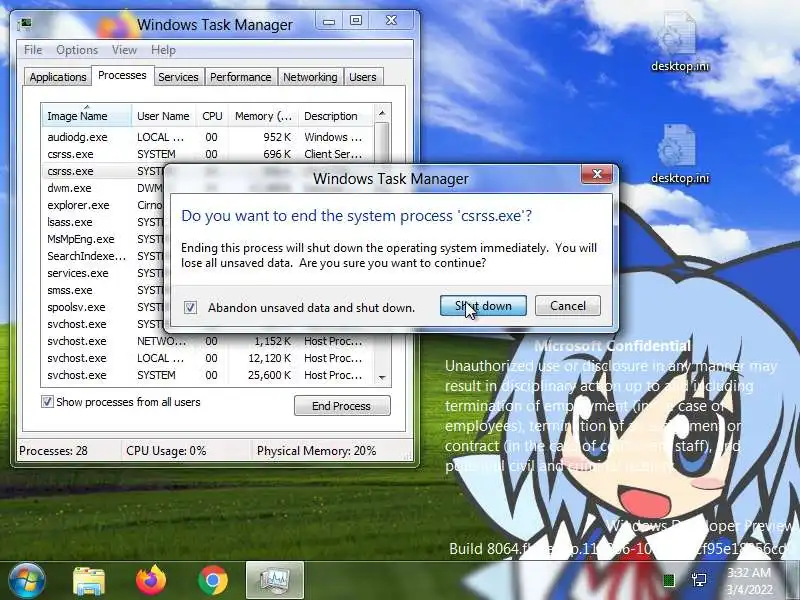Select the MsMpEng.exe process
Viewport: 800px width, 600px height.
point(103,239)
